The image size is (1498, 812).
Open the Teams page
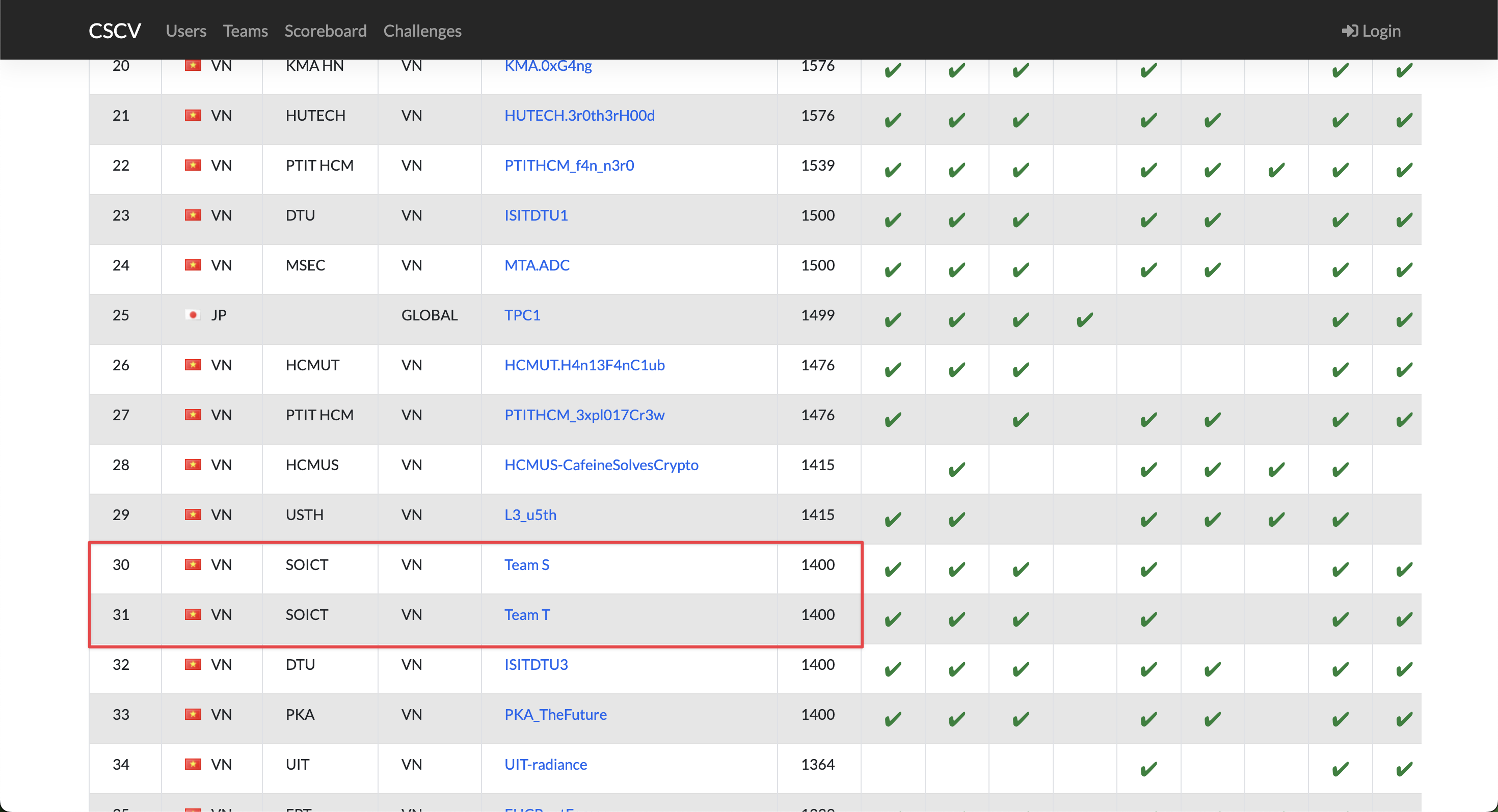(x=245, y=30)
